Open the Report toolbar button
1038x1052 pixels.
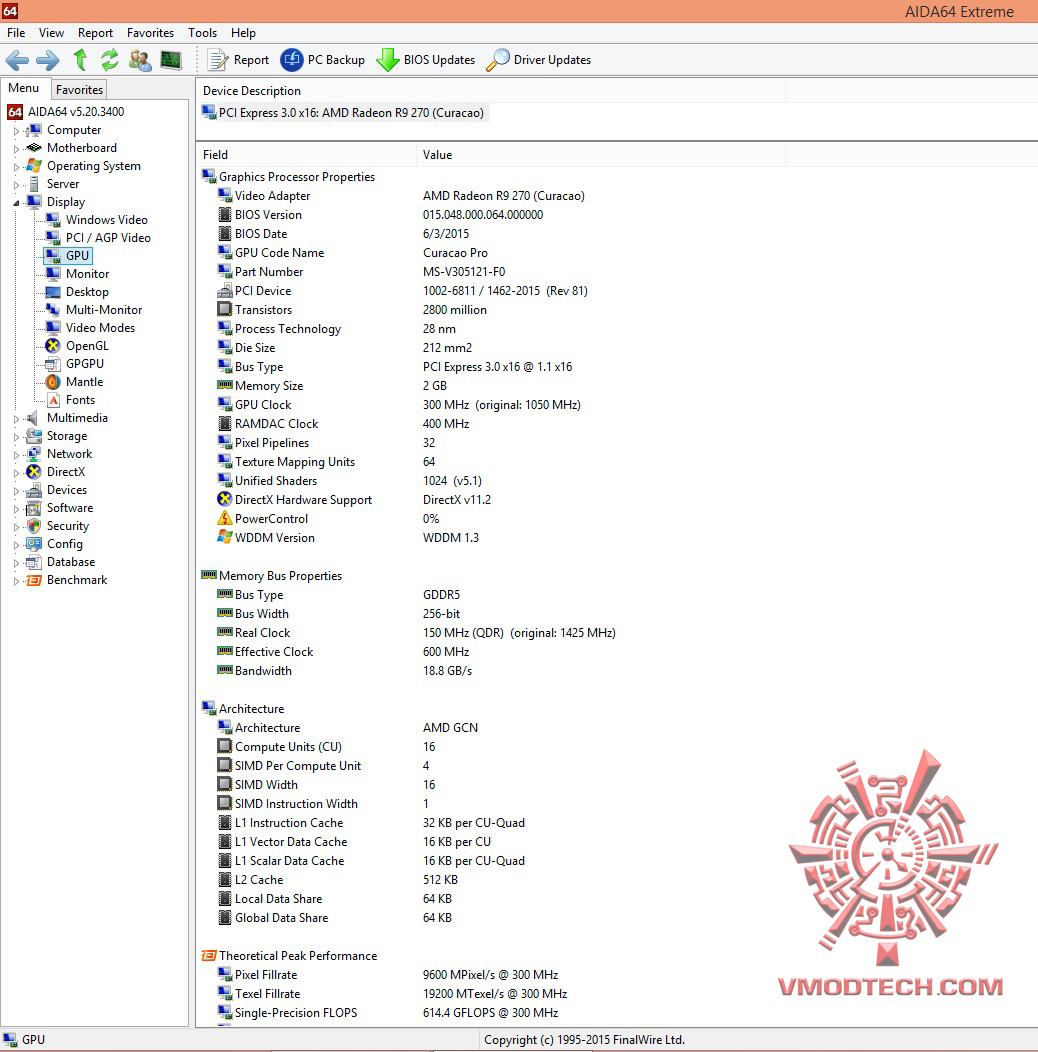pyautogui.click(x=238, y=60)
